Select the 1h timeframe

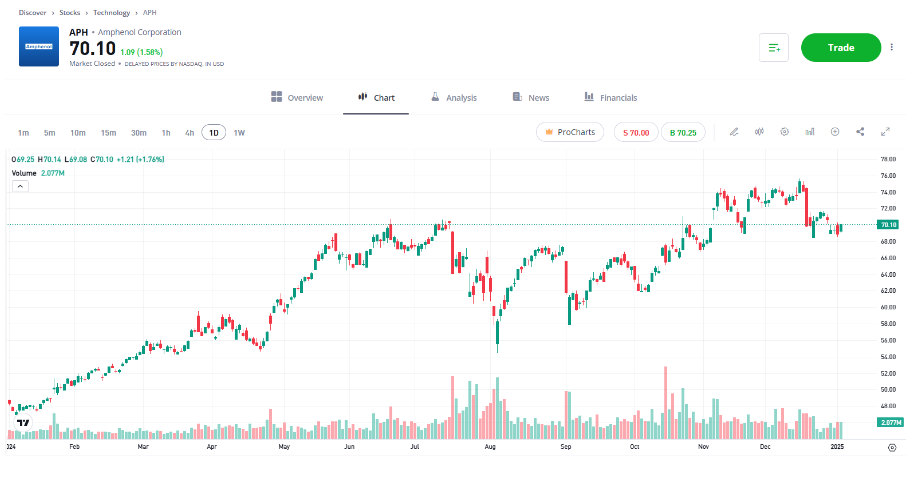coord(166,133)
